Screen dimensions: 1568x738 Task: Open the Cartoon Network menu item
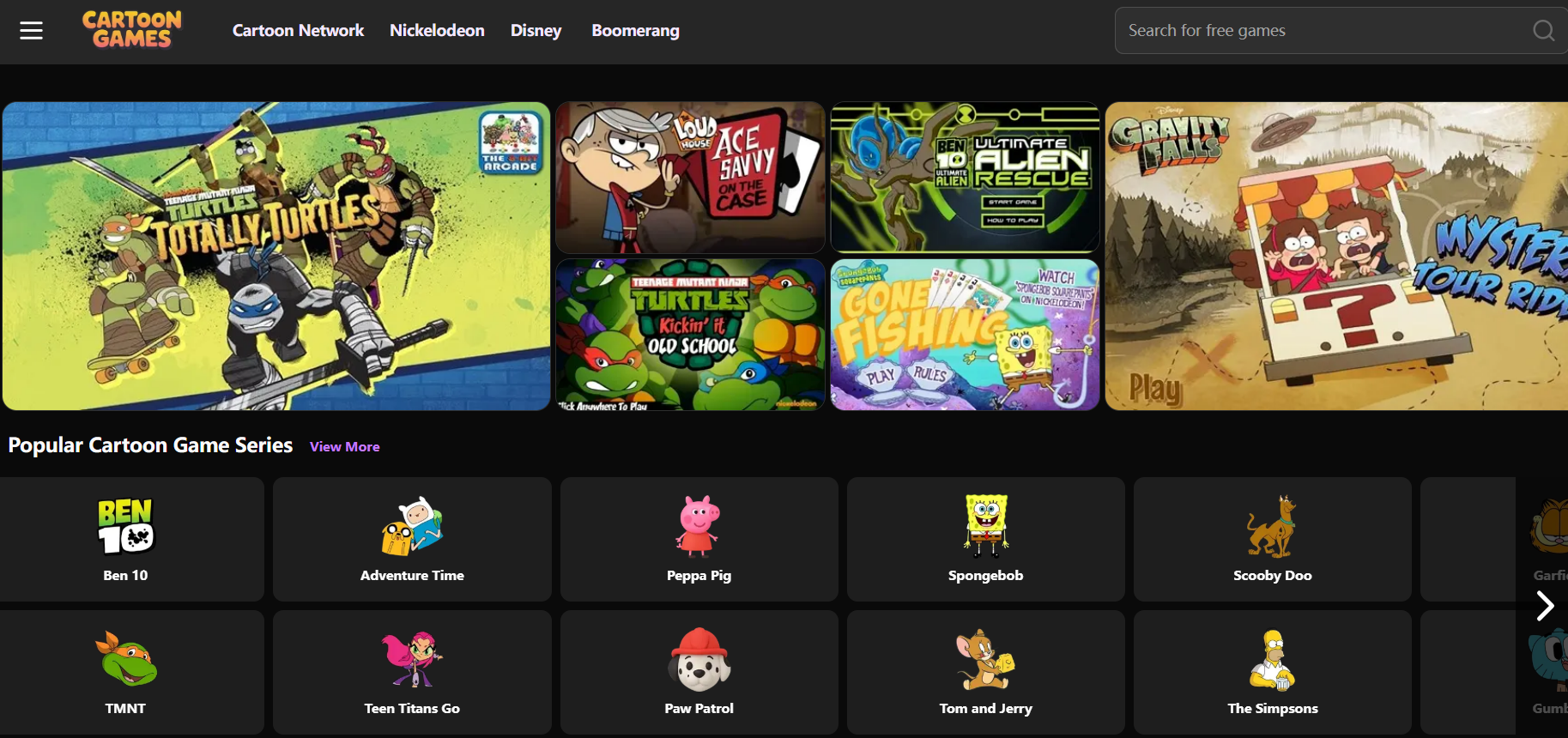(x=298, y=31)
